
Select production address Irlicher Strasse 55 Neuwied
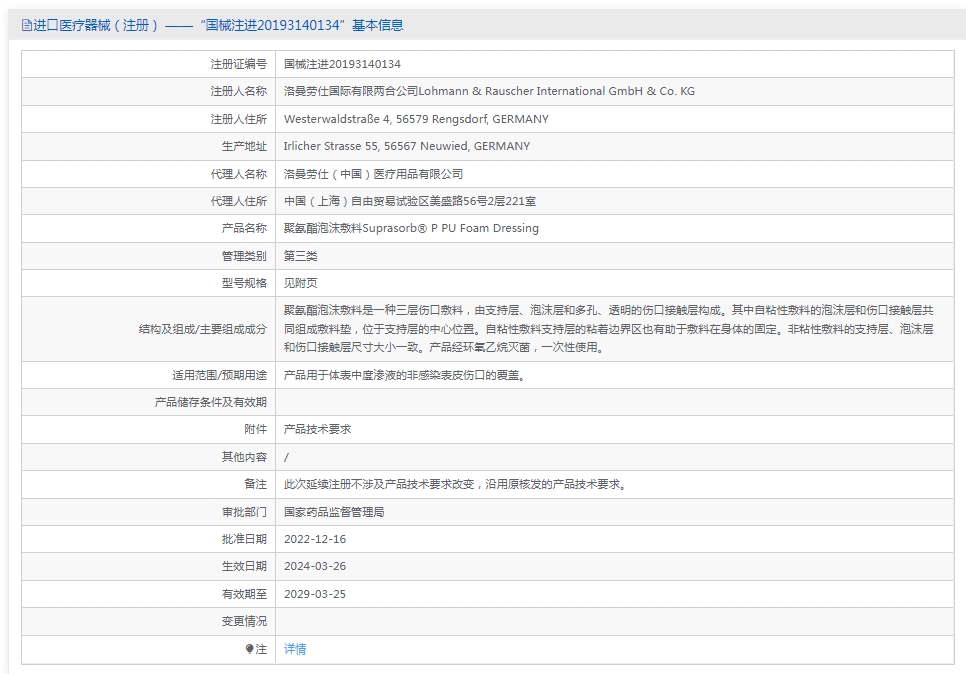click(x=407, y=146)
